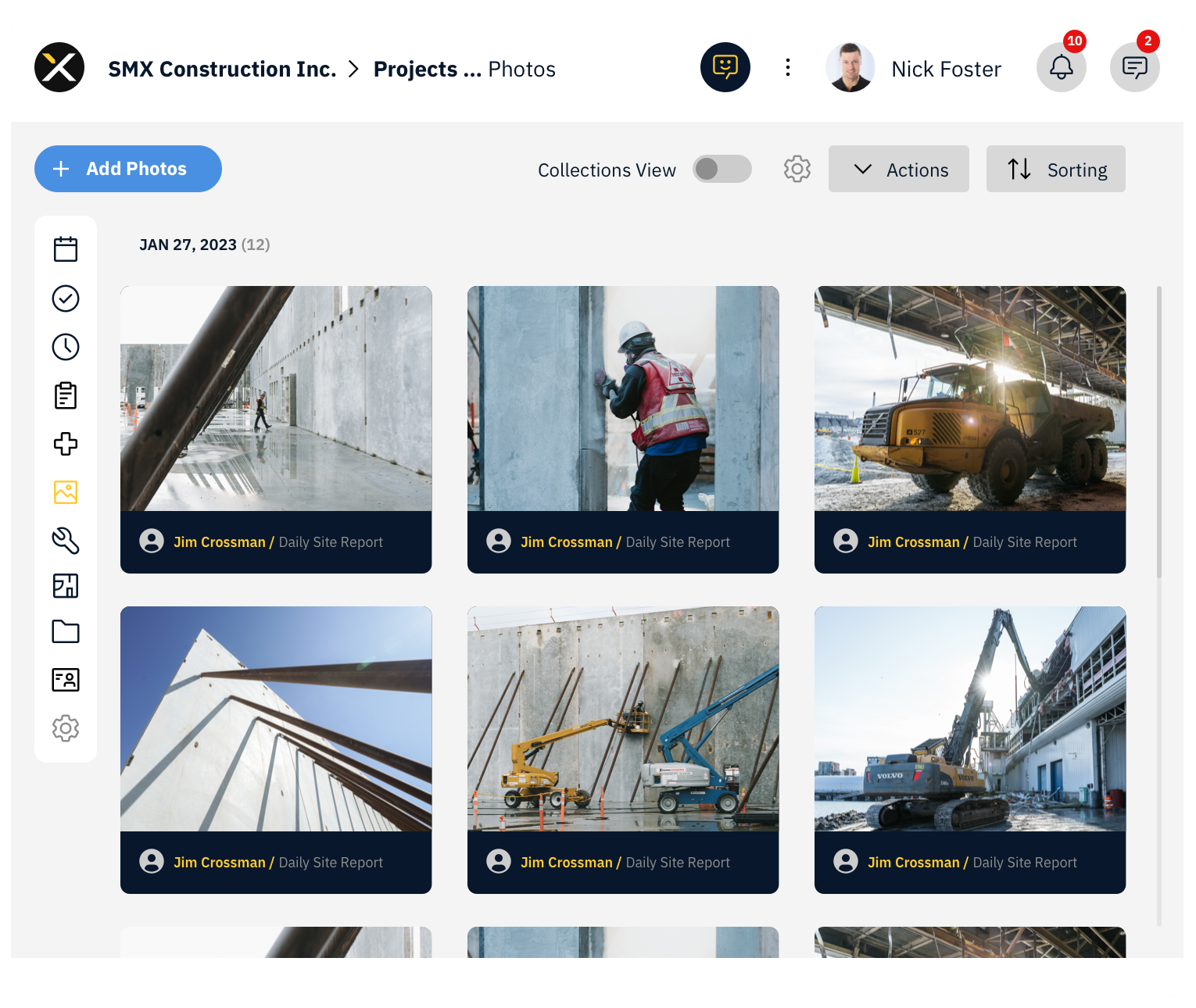Viewport: 1196px width, 1008px height.
Task: Click Nick Foster's profile avatar
Action: coord(850,67)
